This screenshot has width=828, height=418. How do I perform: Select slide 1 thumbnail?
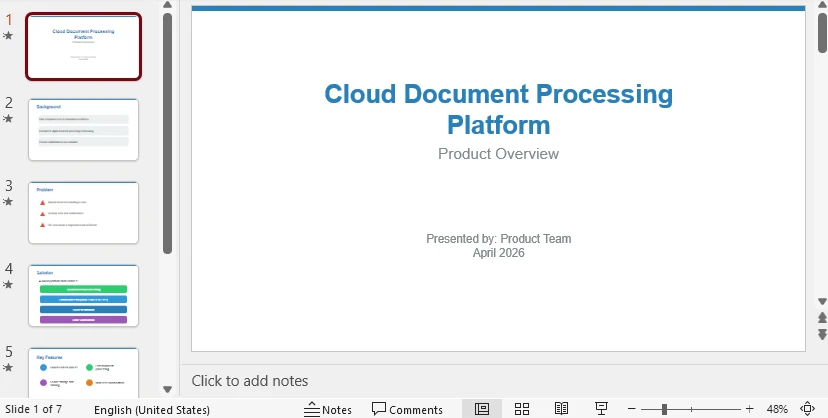pos(83,46)
